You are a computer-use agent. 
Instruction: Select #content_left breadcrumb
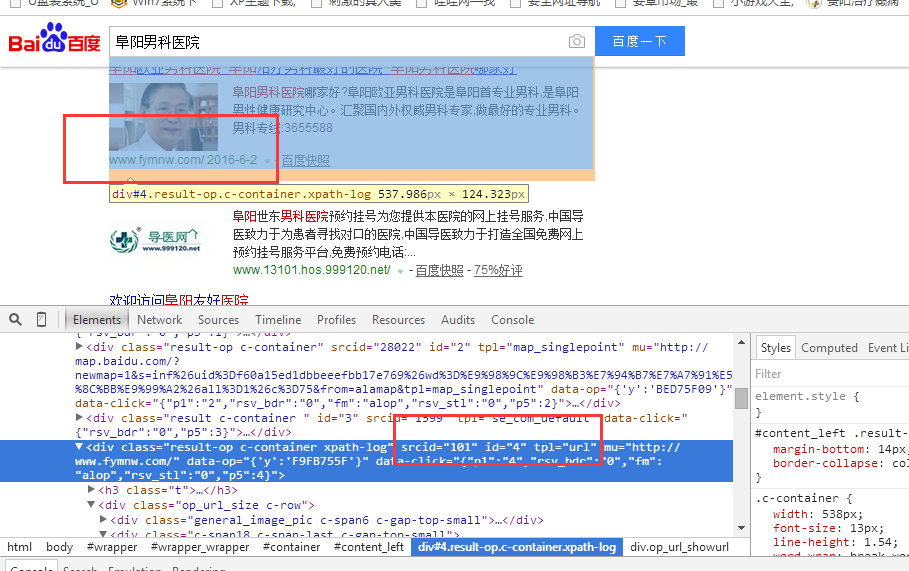pyautogui.click(x=369, y=547)
